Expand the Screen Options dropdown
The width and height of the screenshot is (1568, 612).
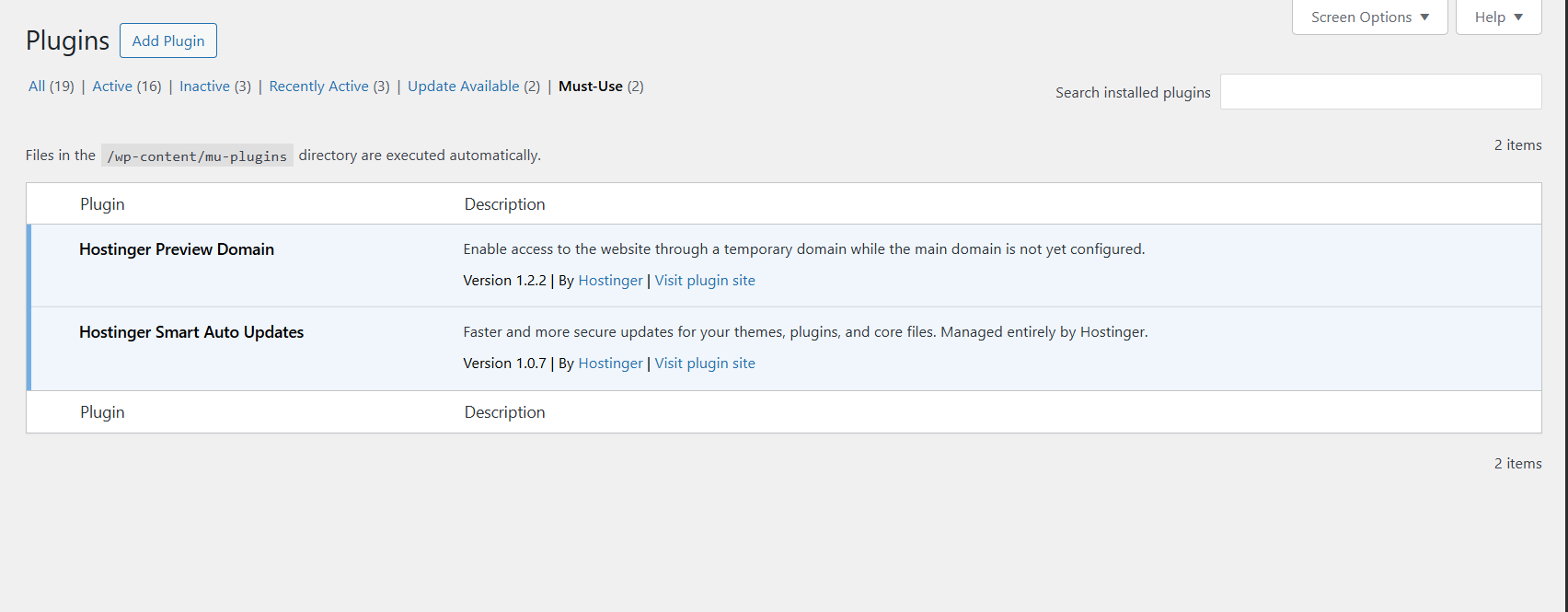click(x=1369, y=17)
